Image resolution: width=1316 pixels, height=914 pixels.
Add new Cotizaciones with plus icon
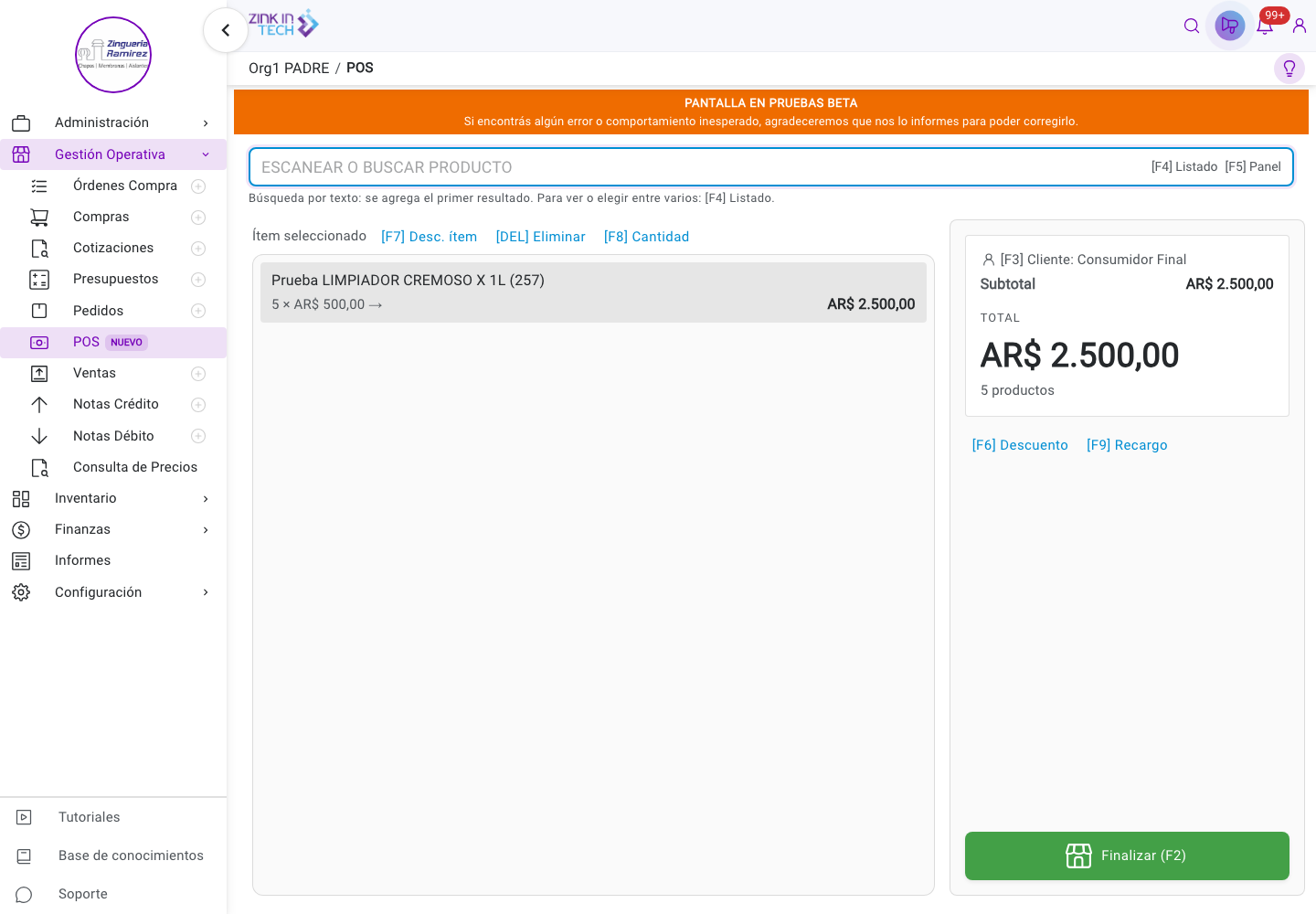(x=198, y=248)
